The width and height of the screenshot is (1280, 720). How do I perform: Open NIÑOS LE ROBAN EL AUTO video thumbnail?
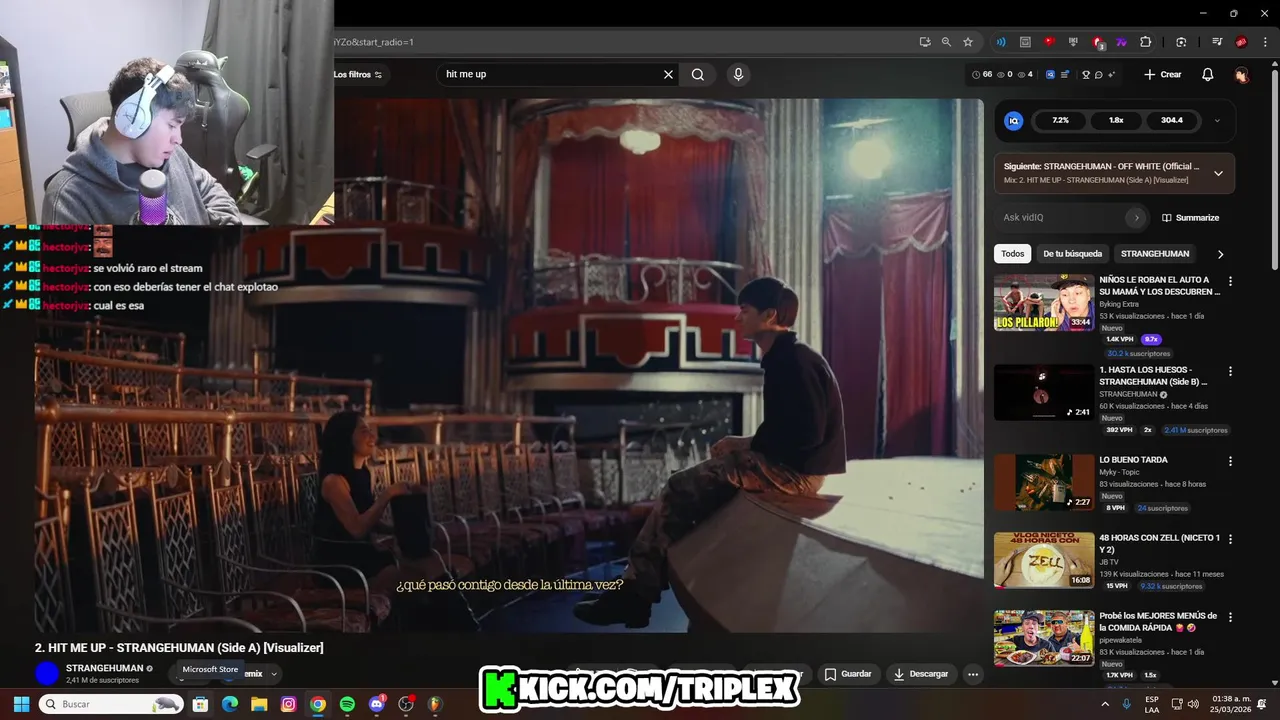[x=1044, y=302]
